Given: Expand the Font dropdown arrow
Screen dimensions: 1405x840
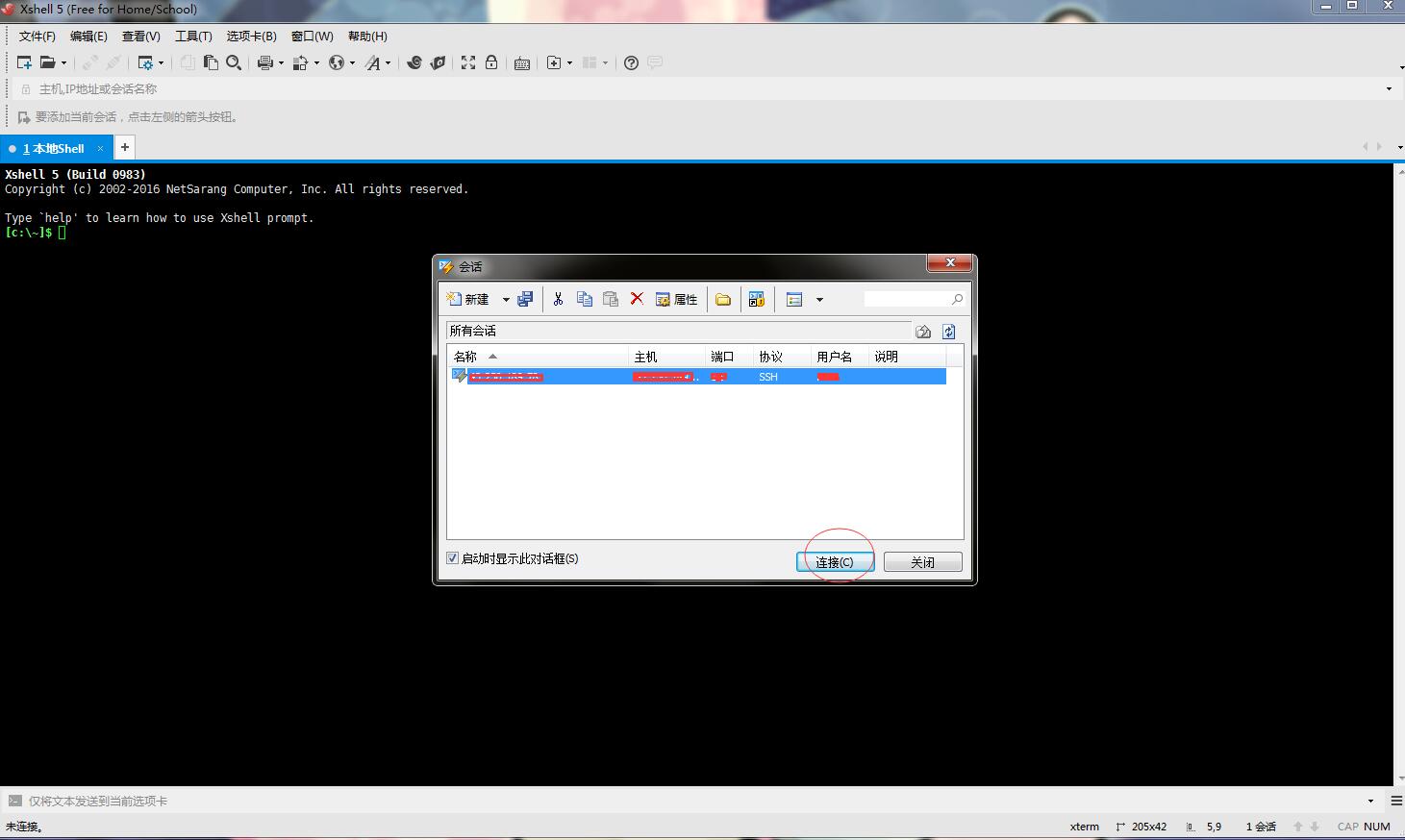Looking at the screenshot, I should click(x=389, y=62).
